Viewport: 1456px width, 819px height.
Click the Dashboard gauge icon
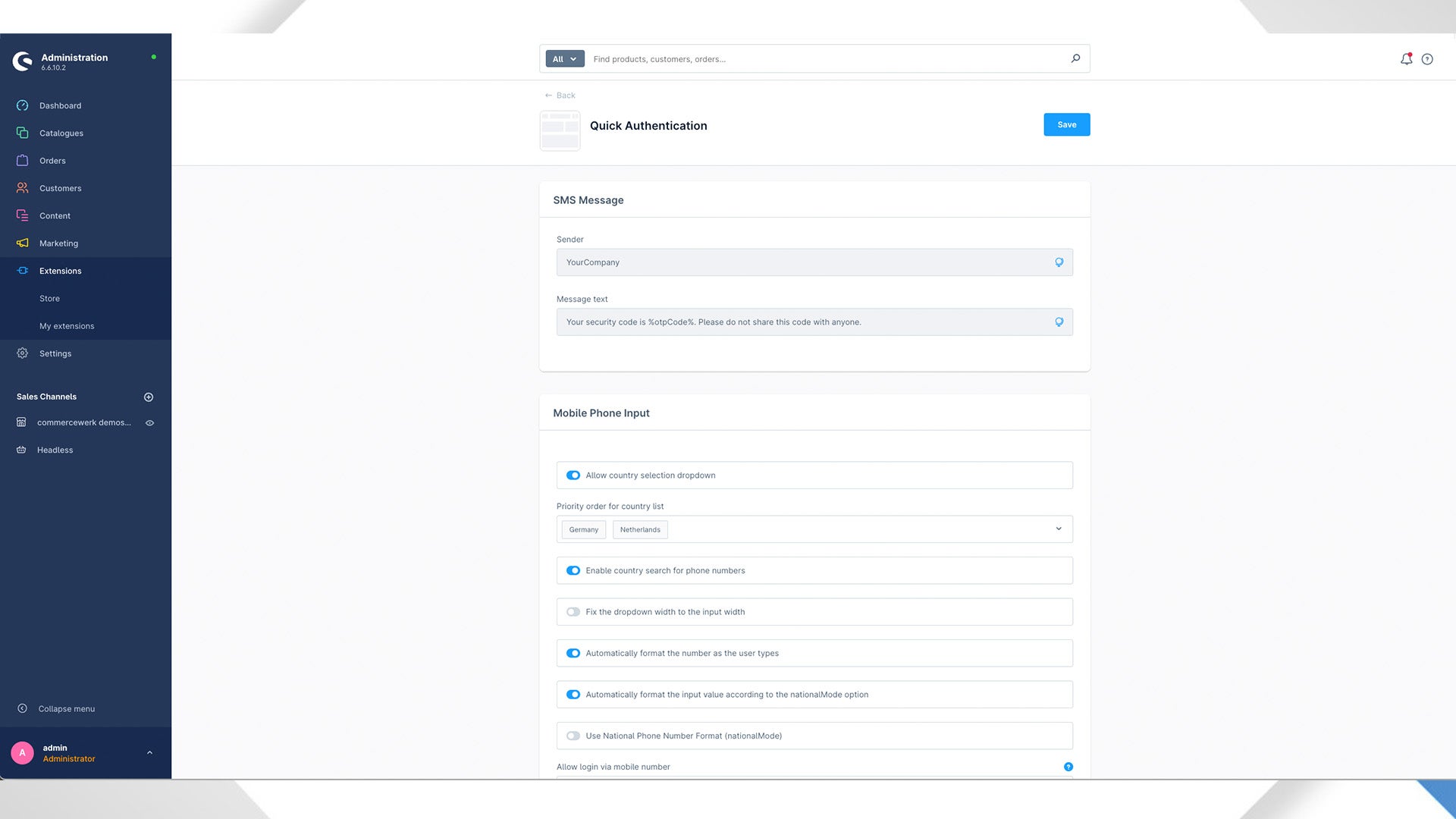click(x=23, y=105)
